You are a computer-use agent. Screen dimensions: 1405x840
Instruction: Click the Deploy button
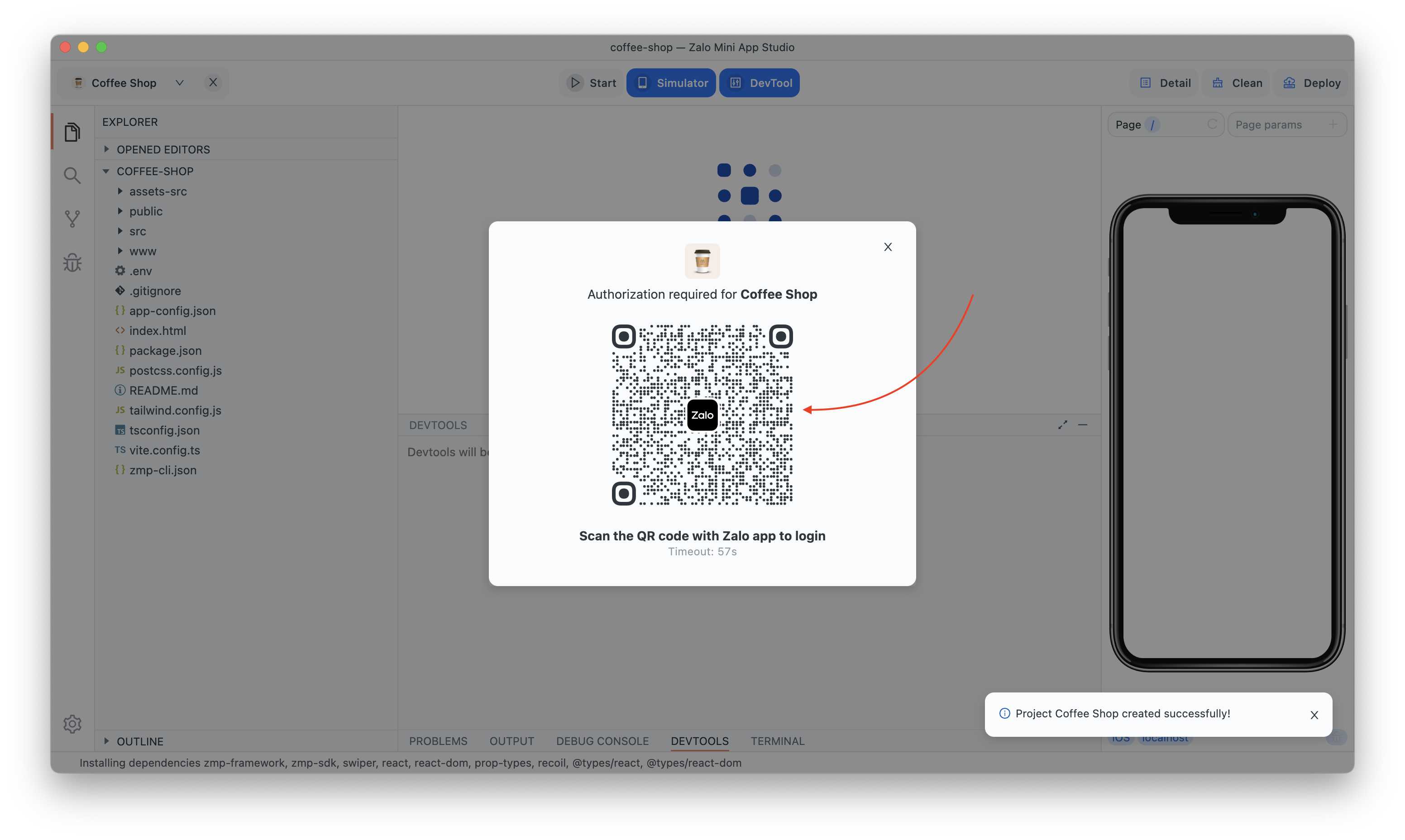click(x=1312, y=83)
